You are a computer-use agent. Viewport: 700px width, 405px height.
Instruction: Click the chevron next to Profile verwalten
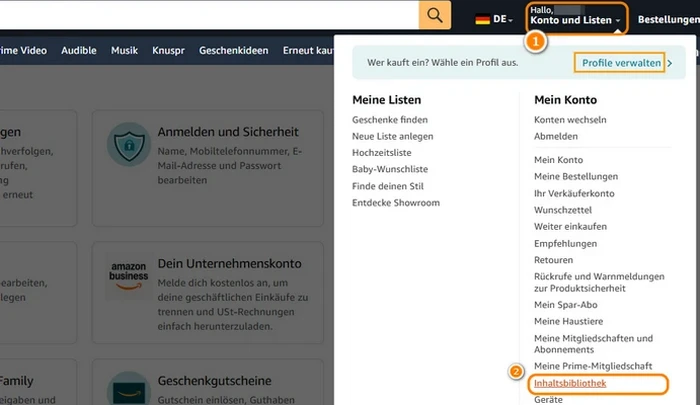click(670, 63)
